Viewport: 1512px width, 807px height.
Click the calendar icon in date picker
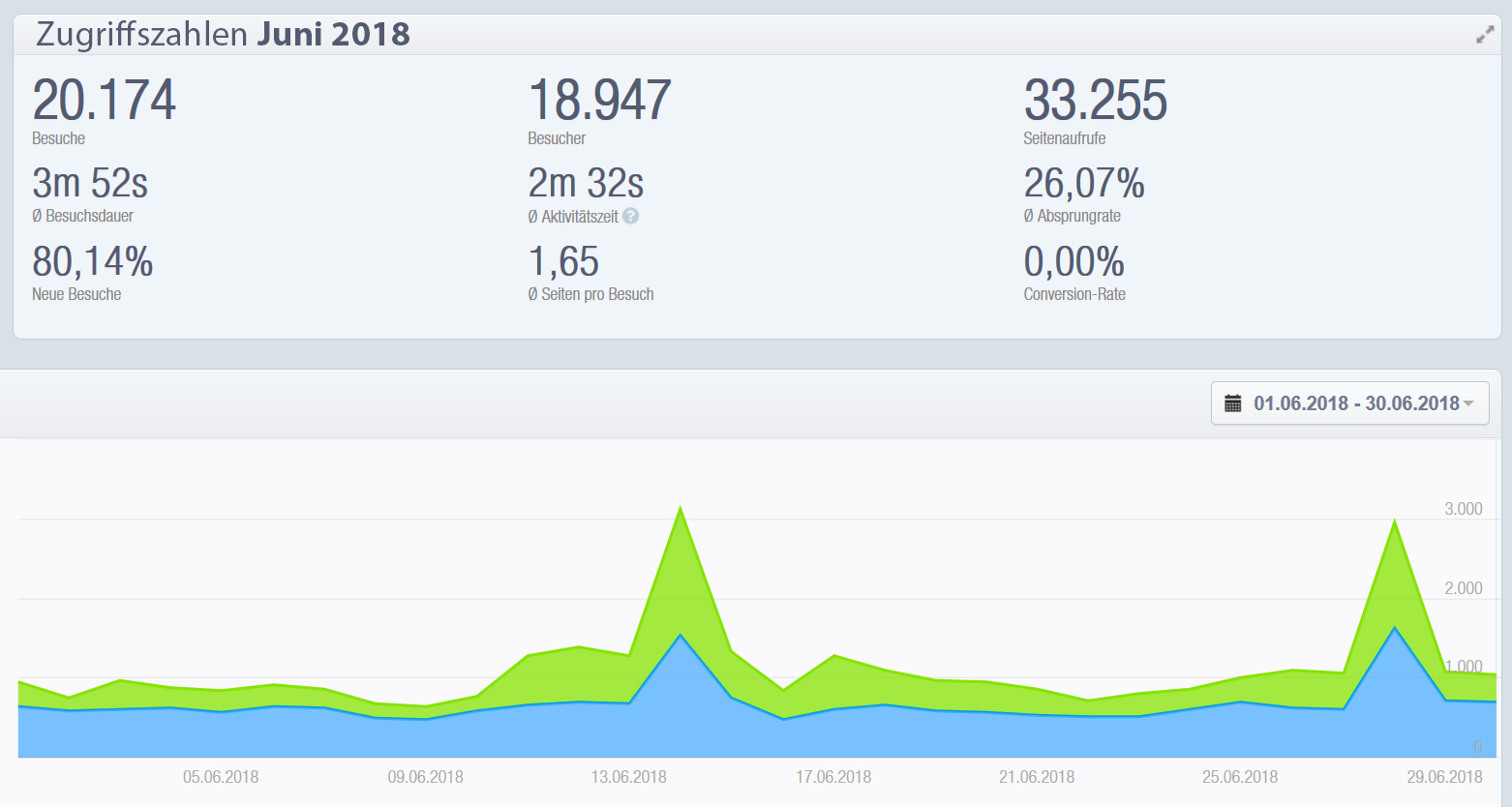1232,403
